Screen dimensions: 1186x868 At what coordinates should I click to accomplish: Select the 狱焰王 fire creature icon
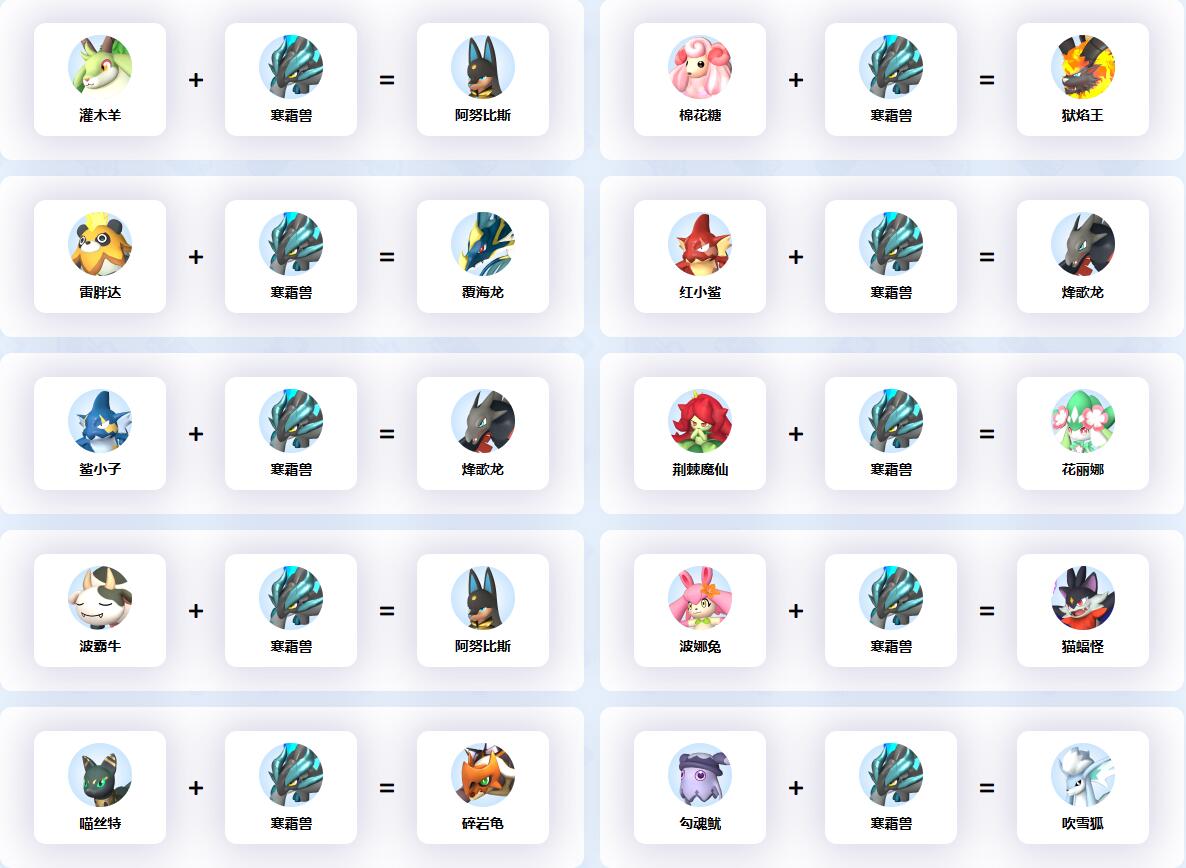1082,67
